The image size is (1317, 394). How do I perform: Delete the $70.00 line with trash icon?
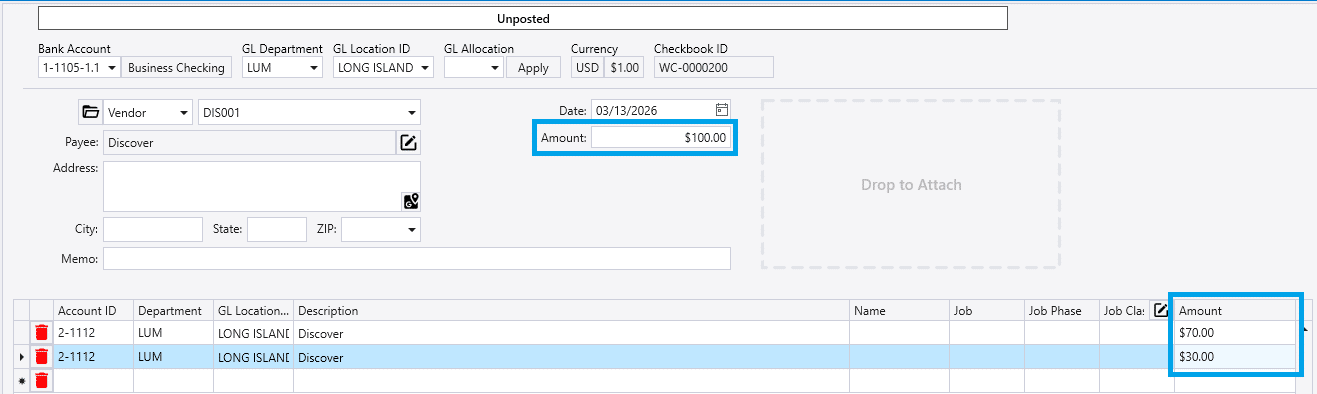click(41, 332)
